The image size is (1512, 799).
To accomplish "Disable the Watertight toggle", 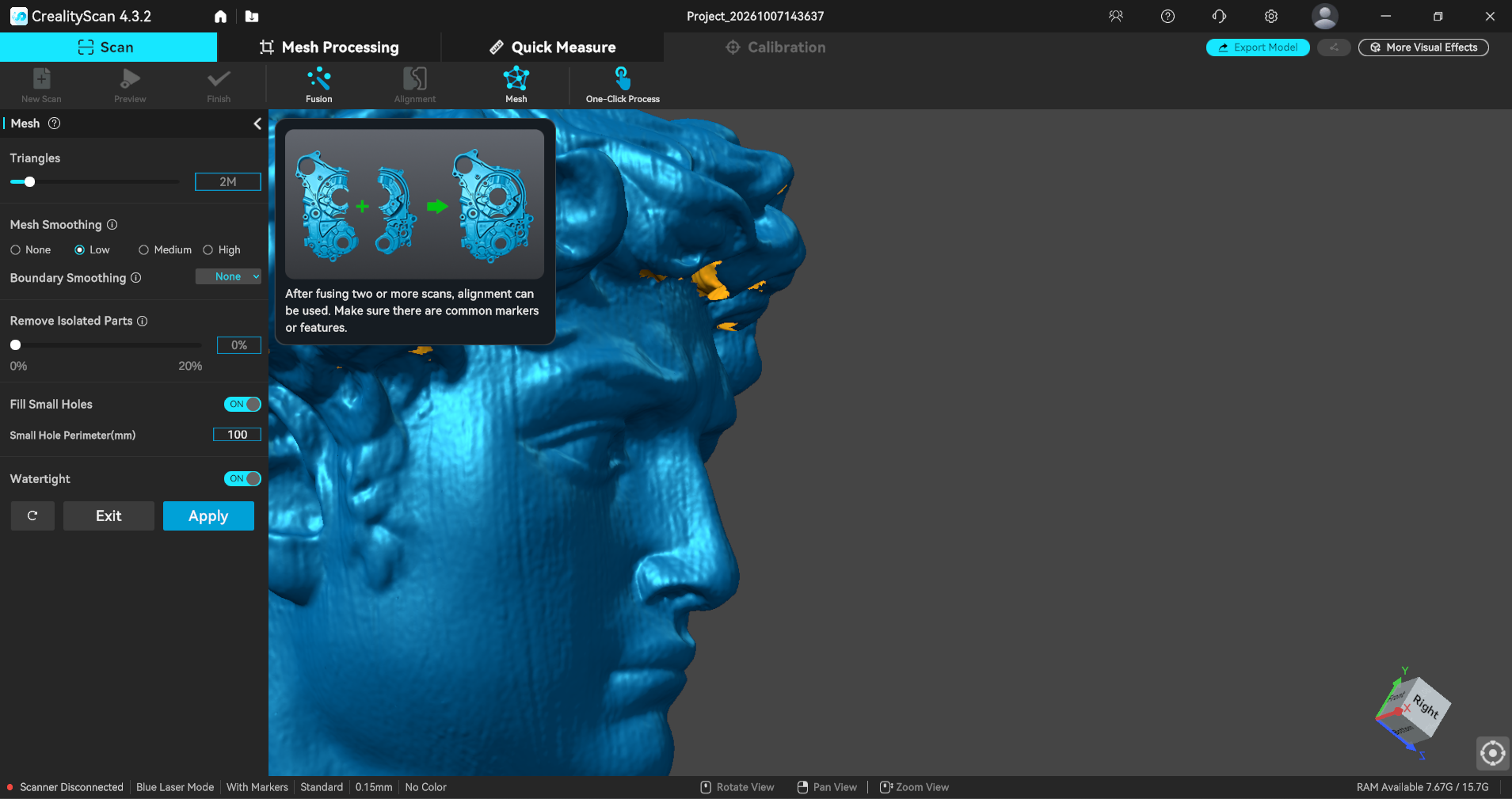I will [242, 479].
